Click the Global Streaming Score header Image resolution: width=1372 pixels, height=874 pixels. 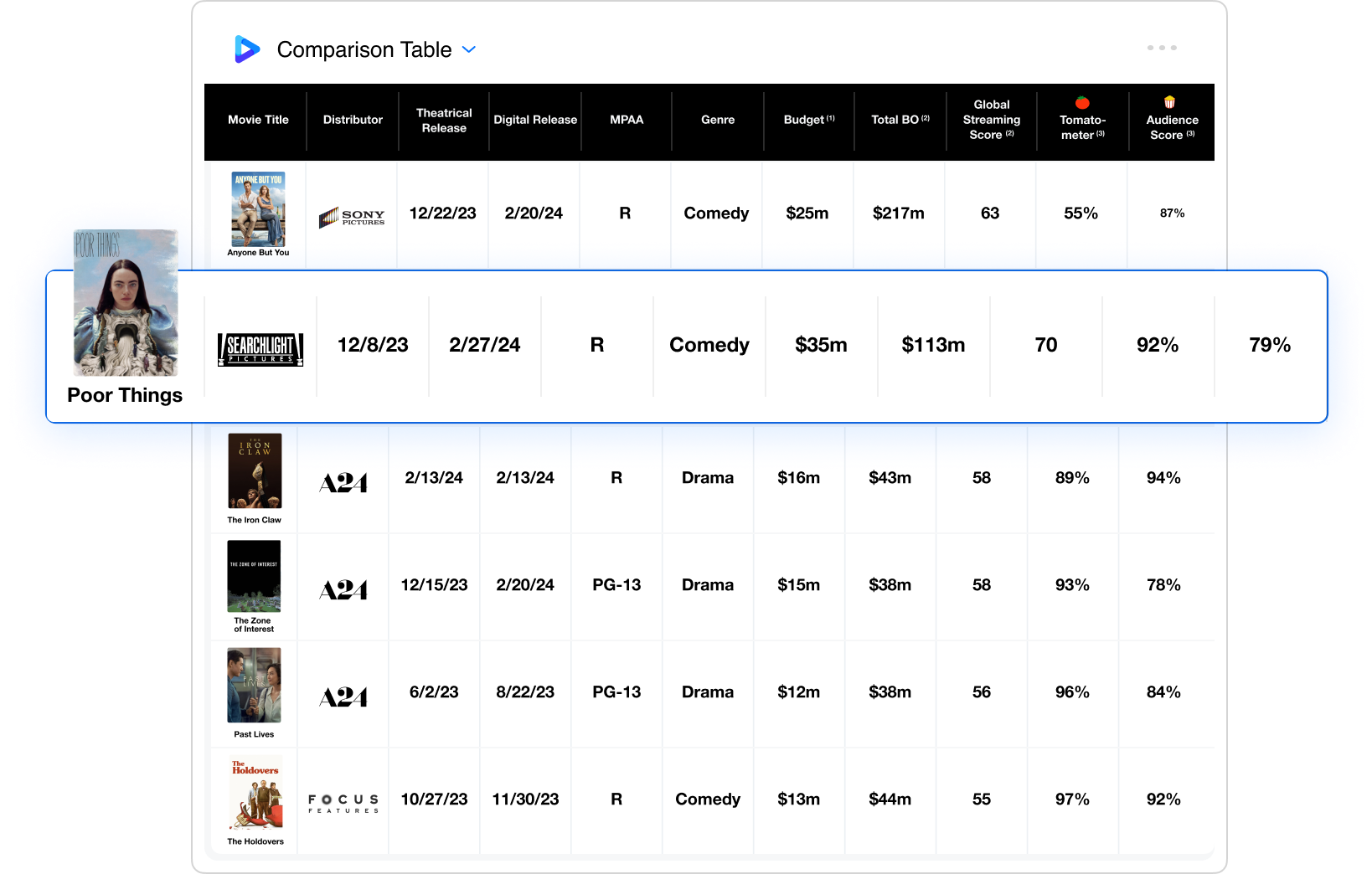click(x=992, y=120)
